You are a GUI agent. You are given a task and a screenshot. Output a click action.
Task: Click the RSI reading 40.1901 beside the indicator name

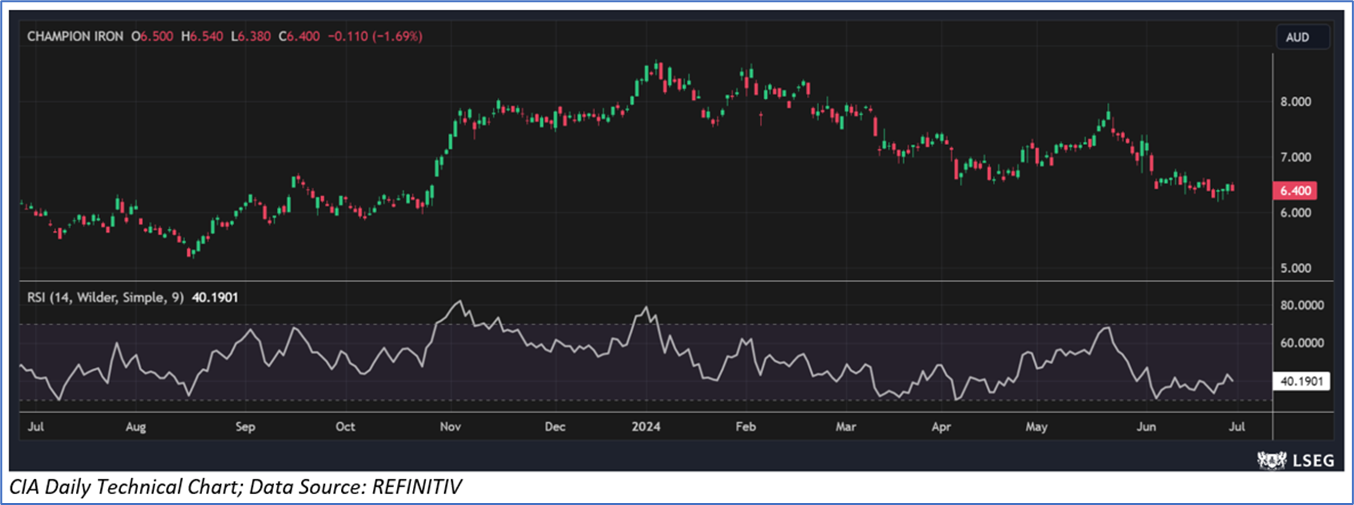[213, 297]
